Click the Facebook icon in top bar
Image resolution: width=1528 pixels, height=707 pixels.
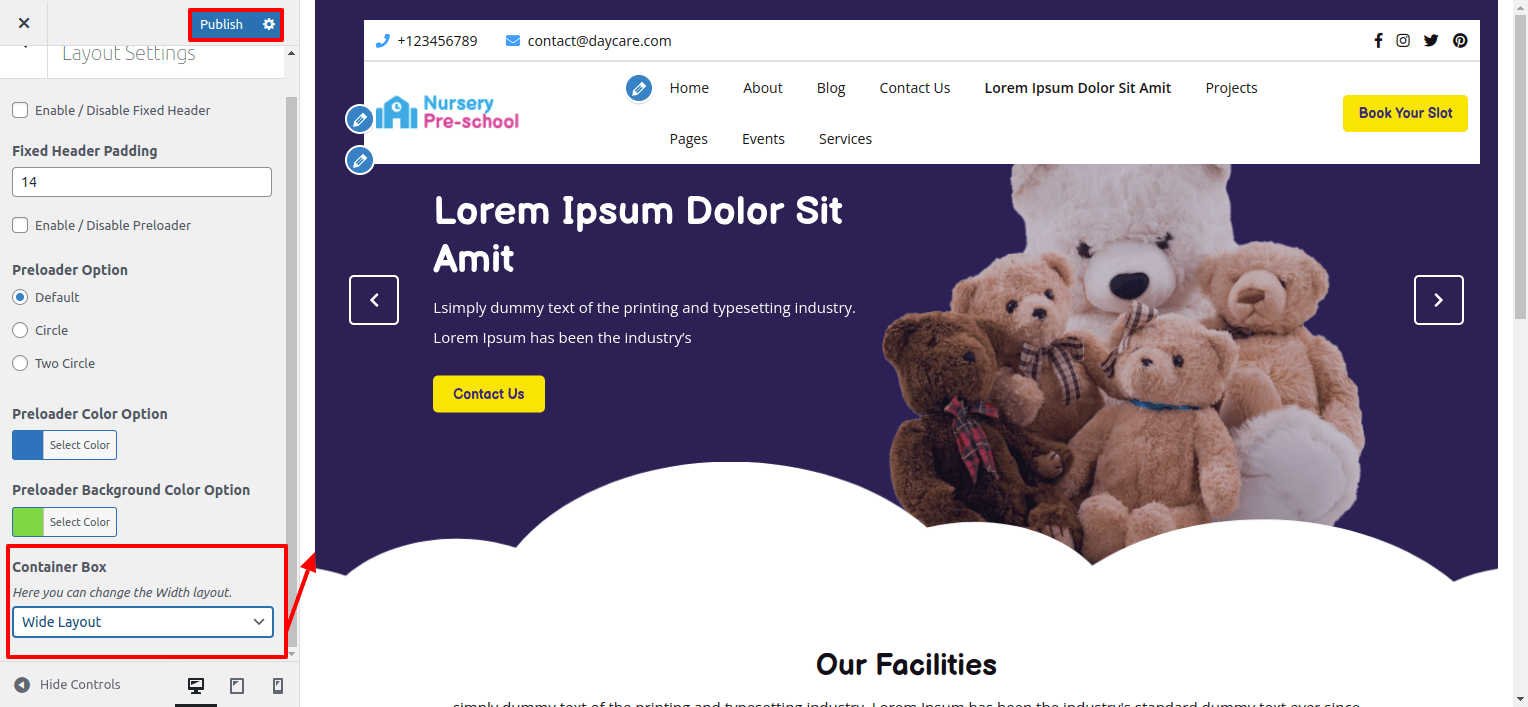point(1378,41)
